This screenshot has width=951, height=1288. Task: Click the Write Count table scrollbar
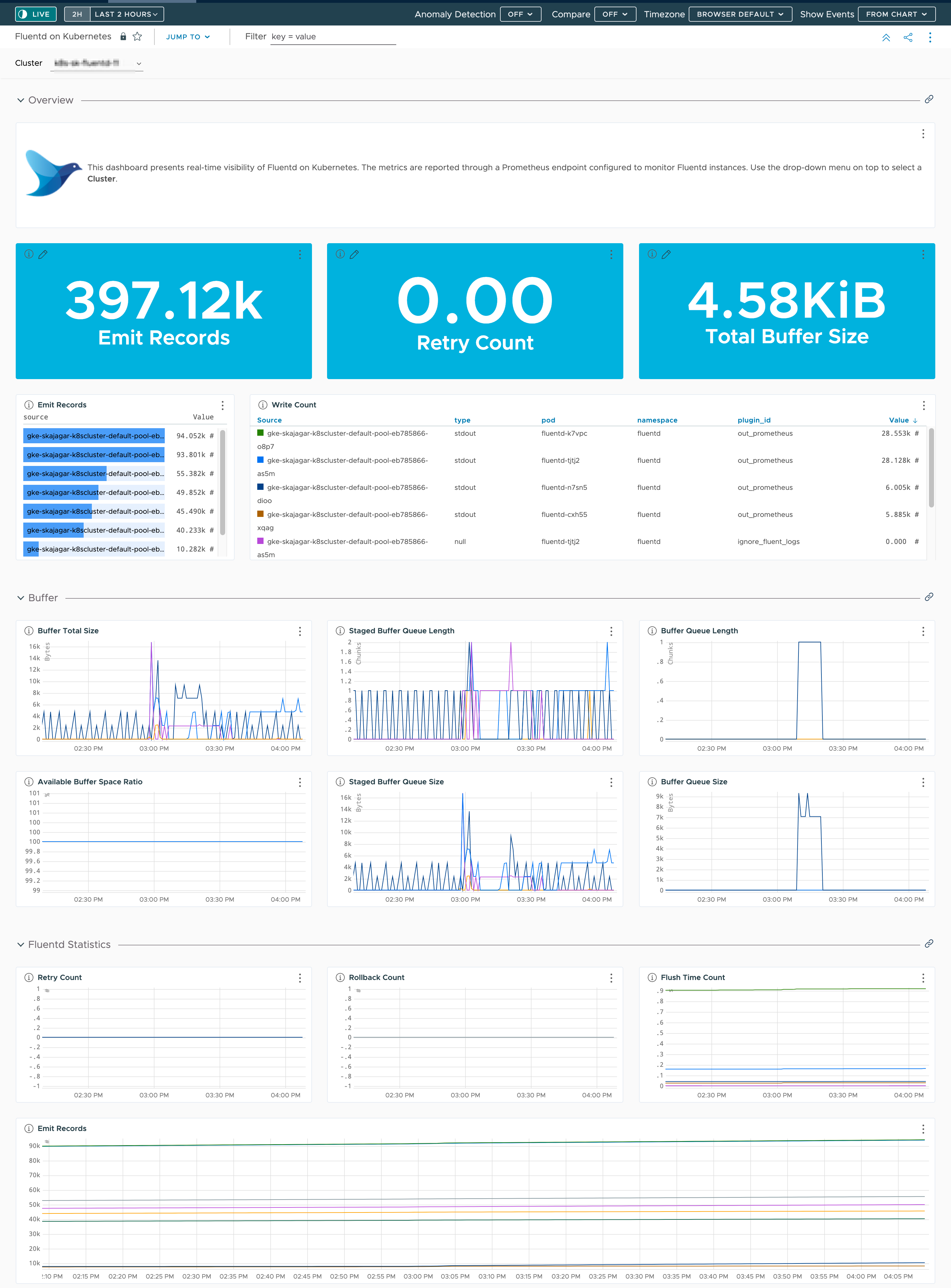pyautogui.click(x=931, y=468)
